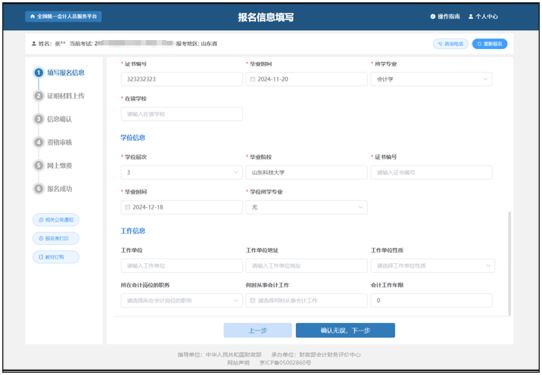
Task: Click 确认无误，下一步 button
Action: pyautogui.click(x=345, y=330)
